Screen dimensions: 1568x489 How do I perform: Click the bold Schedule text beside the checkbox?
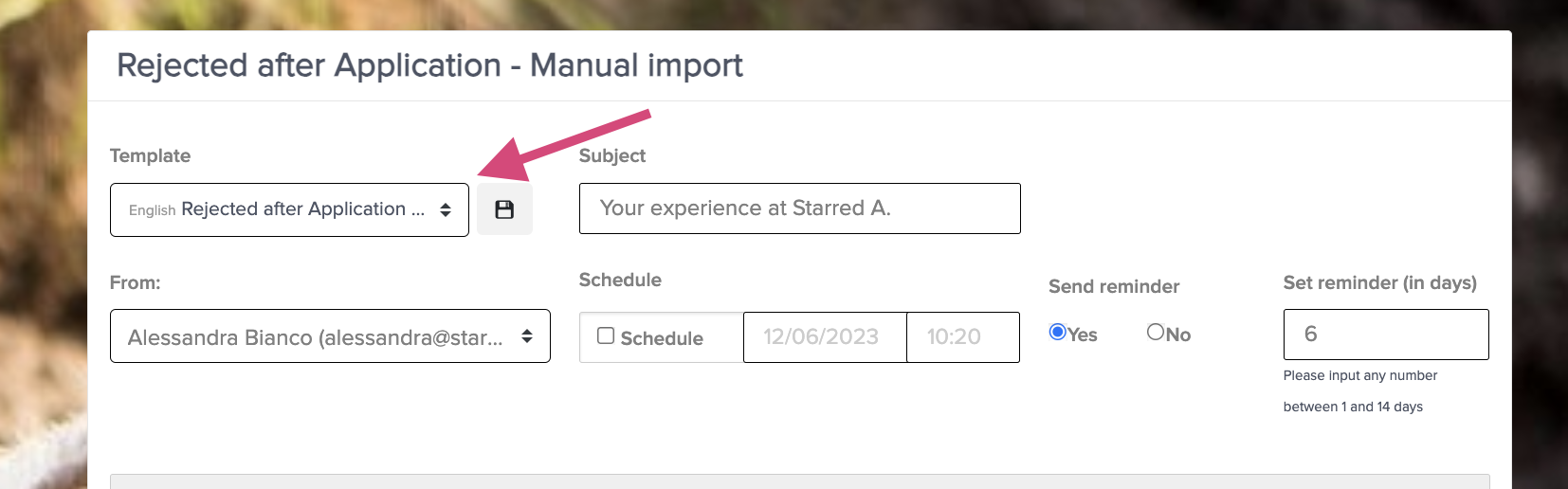pyautogui.click(x=662, y=338)
